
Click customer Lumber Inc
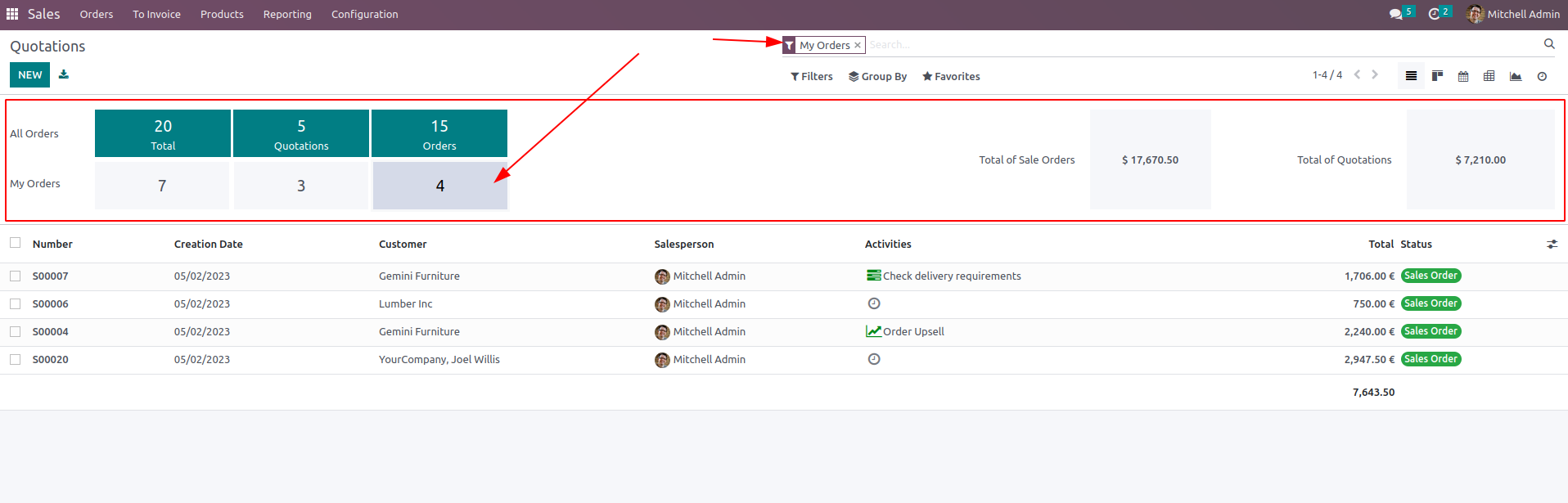tap(406, 304)
